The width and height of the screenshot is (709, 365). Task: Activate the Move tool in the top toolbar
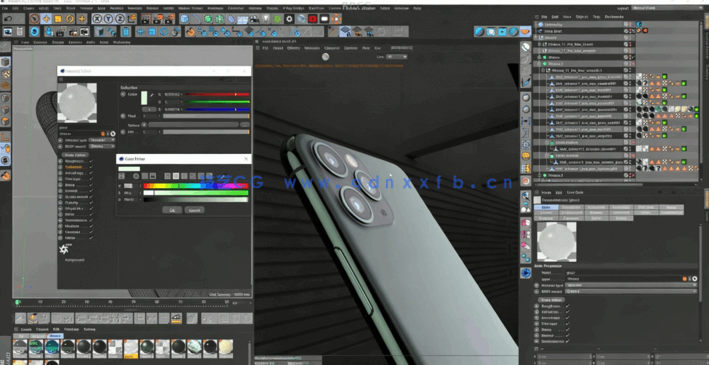pos(46,19)
